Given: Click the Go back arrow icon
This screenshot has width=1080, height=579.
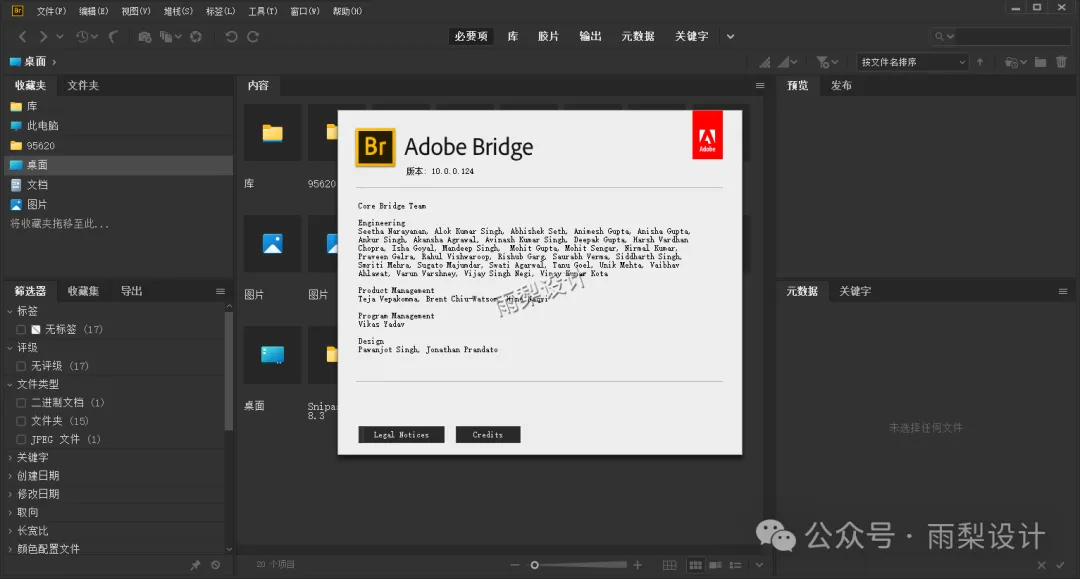Looking at the screenshot, I should click(x=23, y=36).
